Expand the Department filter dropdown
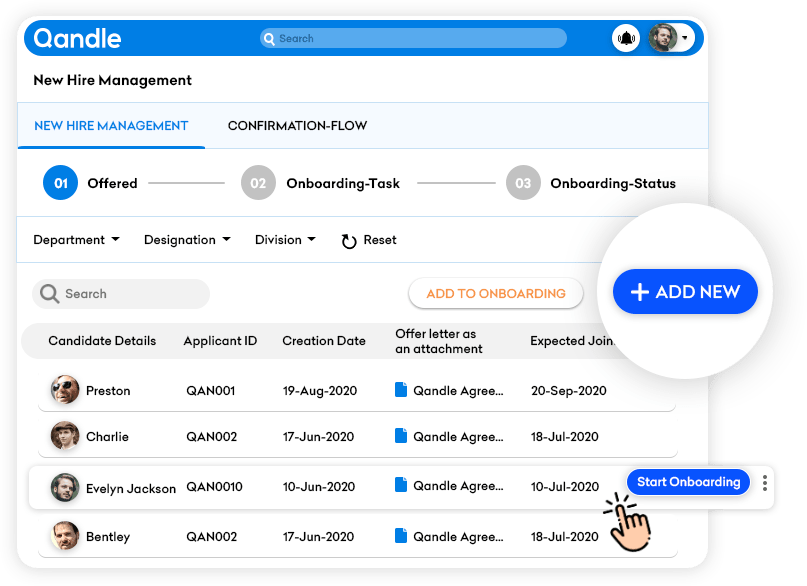Screen dimensions: 807x586 [76, 240]
